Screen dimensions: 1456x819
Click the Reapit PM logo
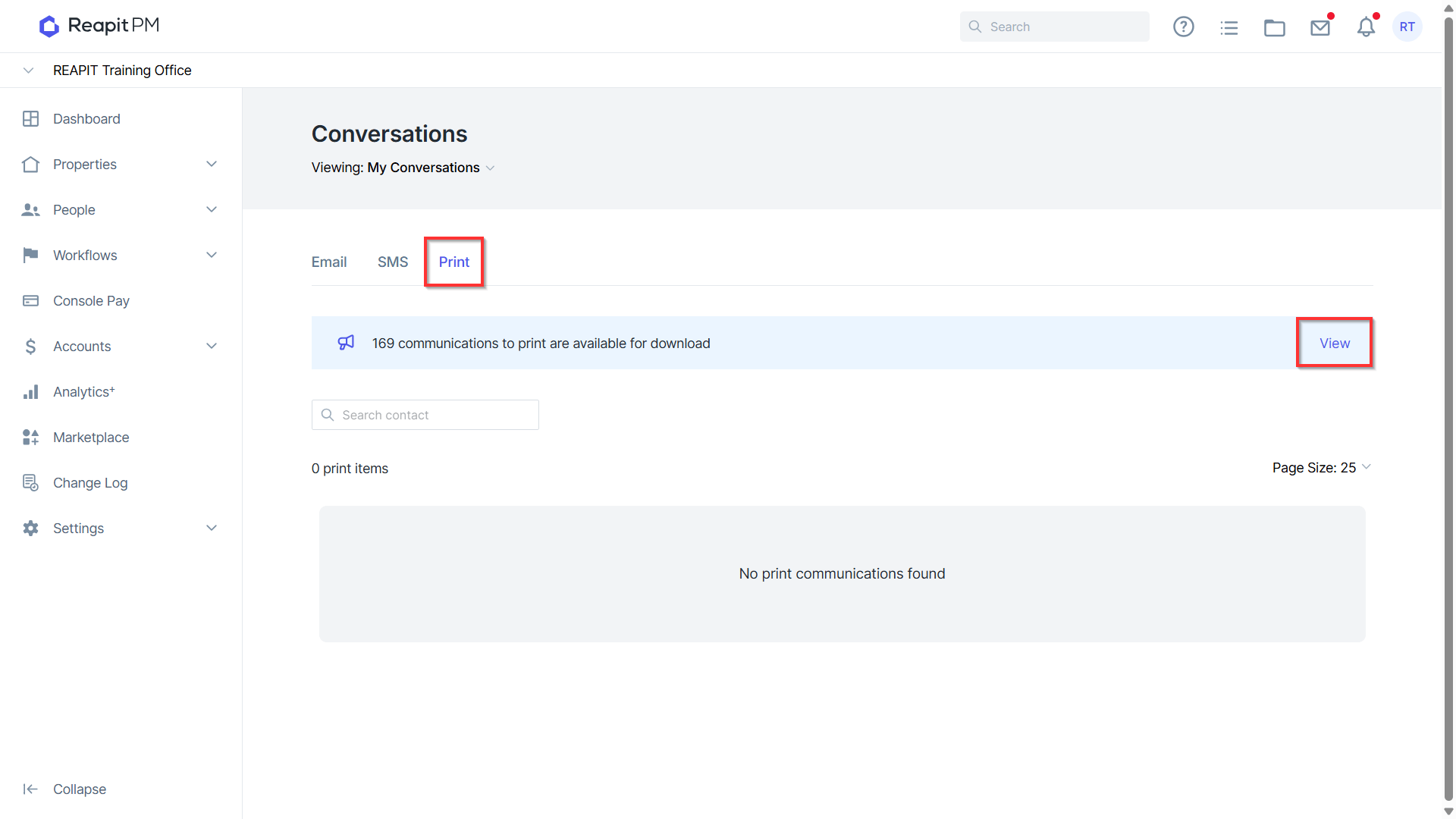click(x=99, y=26)
